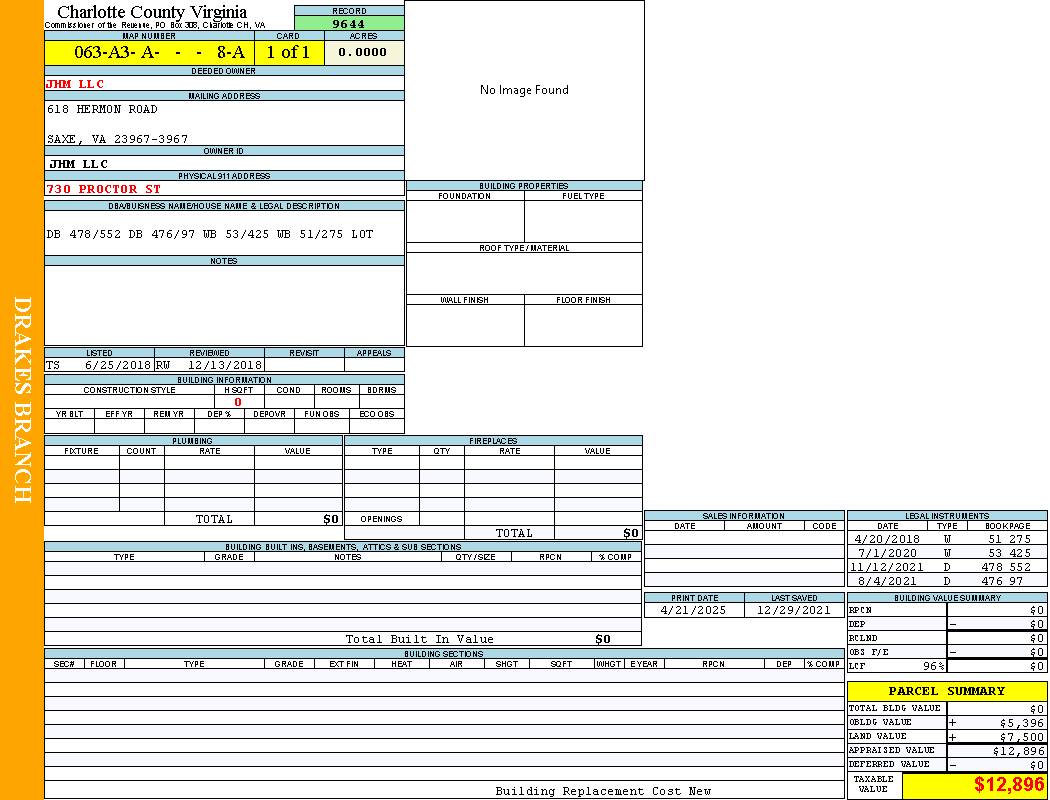Click the record number 9644 field
1050x800 pixels.
coord(349,24)
